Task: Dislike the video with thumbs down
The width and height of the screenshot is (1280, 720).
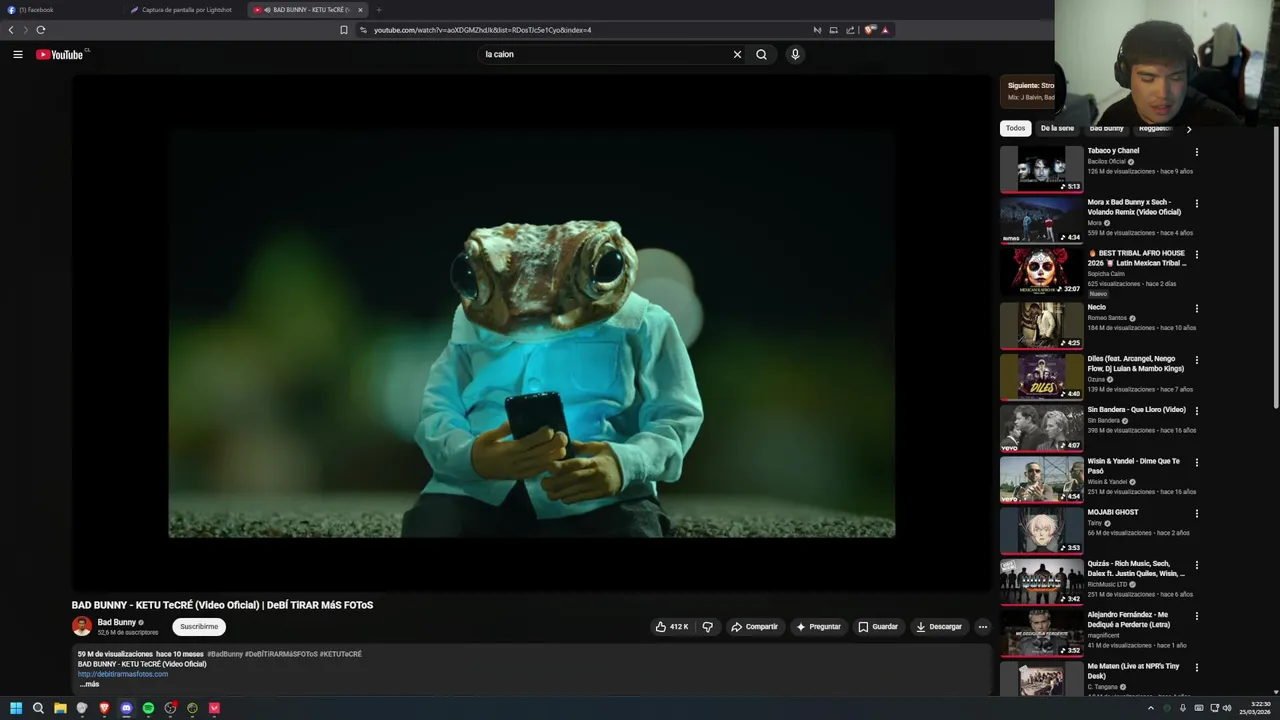Action: click(708, 627)
